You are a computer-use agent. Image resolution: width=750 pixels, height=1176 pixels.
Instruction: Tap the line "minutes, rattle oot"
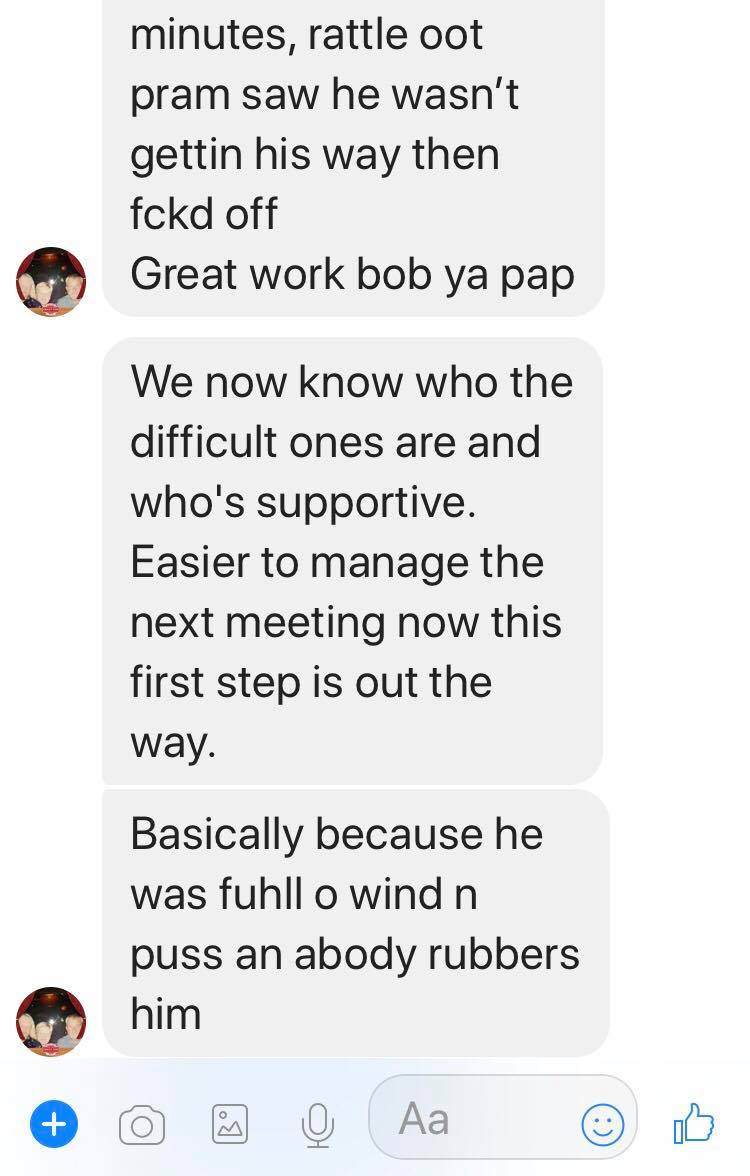(x=307, y=34)
